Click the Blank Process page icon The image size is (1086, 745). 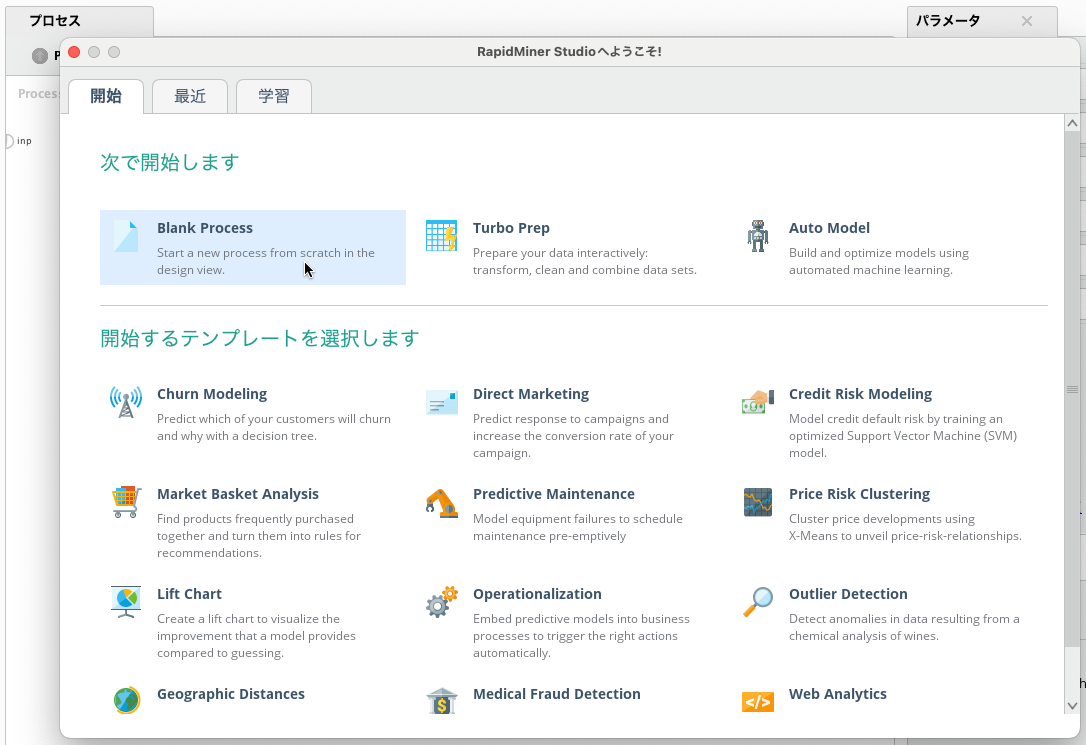click(126, 236)
